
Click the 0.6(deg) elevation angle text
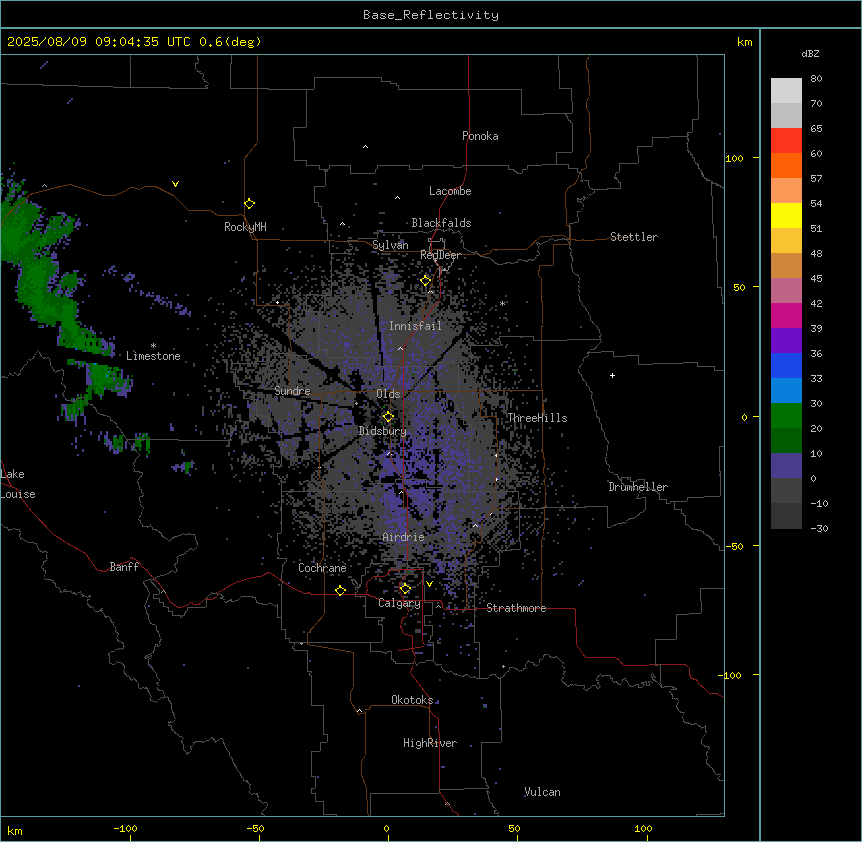[x=230, y=42]
